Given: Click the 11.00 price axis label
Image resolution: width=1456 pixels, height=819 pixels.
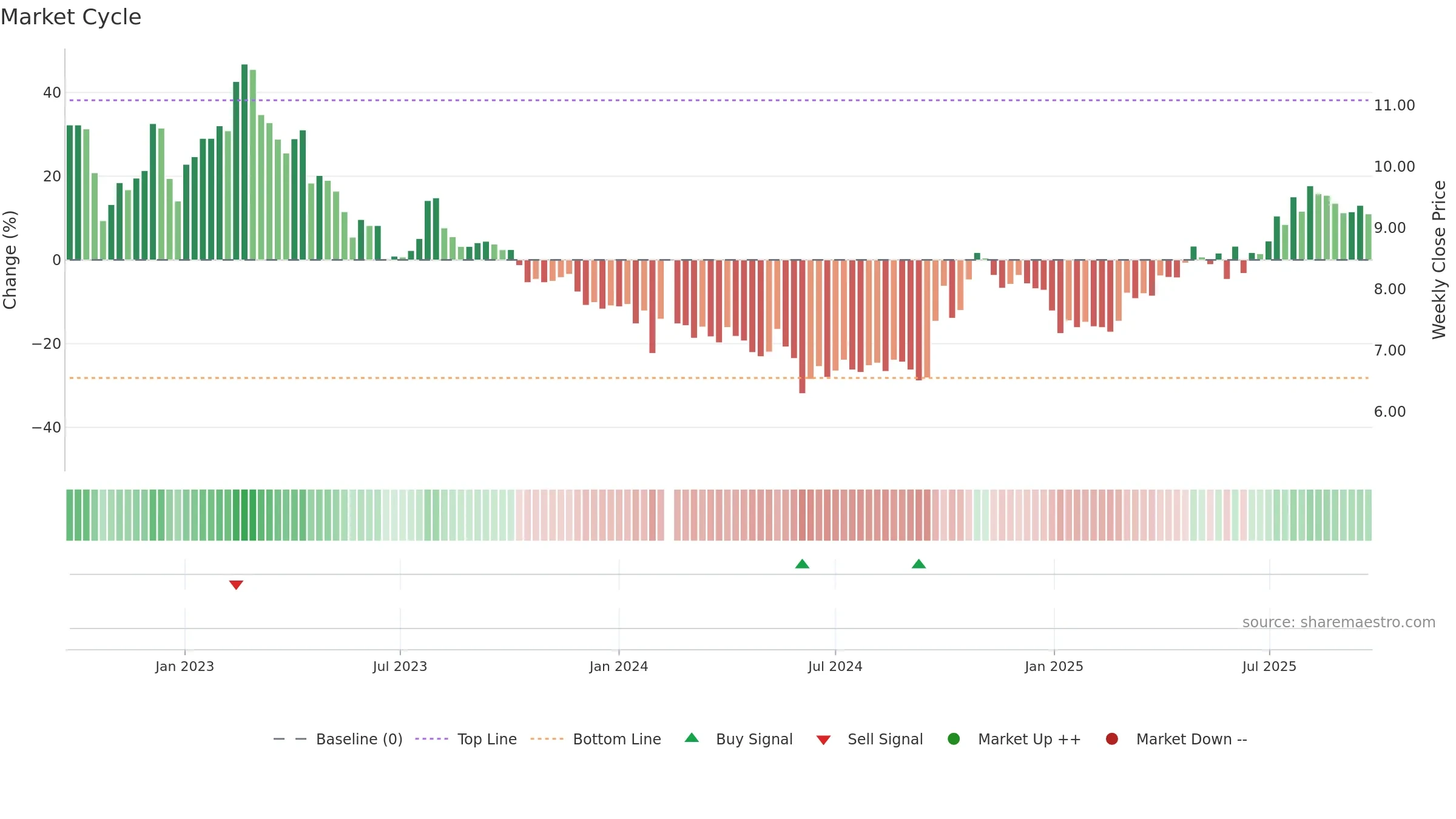Looking at the screenshot, I should [x=1394, y=105].
